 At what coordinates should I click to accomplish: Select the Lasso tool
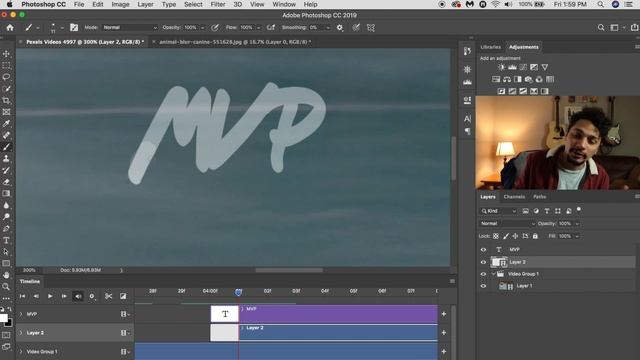[x=6, y=77]
